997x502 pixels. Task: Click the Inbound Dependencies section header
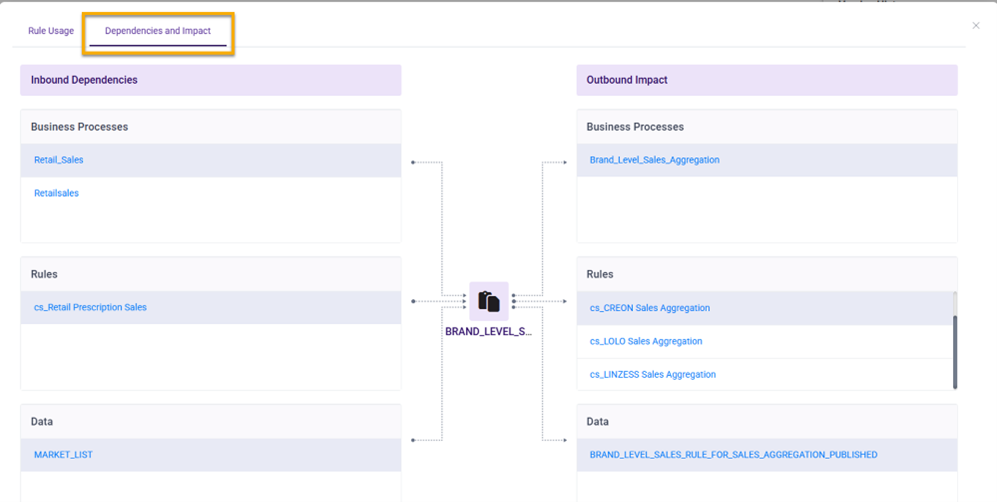84,80
